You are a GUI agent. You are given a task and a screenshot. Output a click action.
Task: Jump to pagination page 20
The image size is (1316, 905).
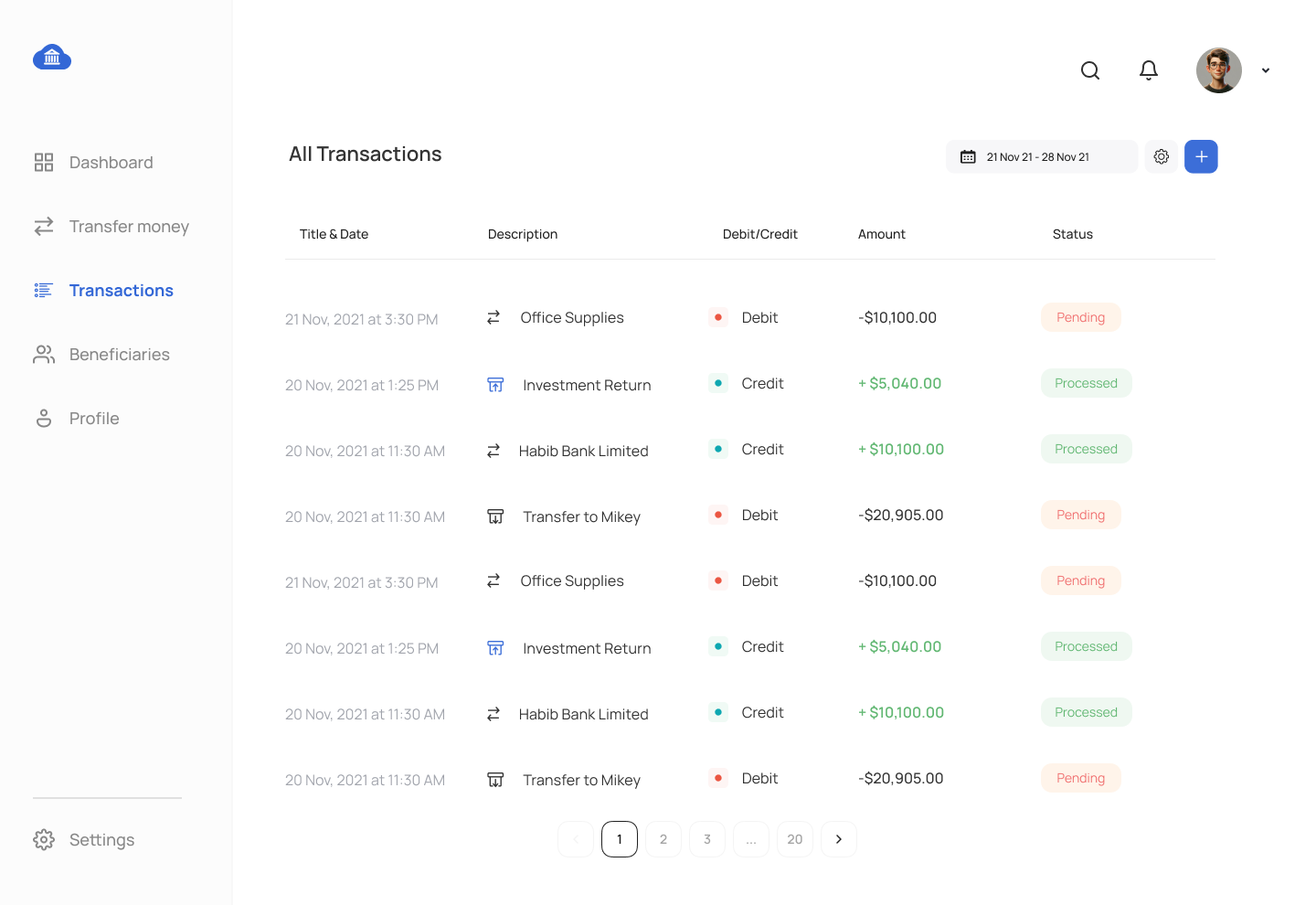(795, 839)
